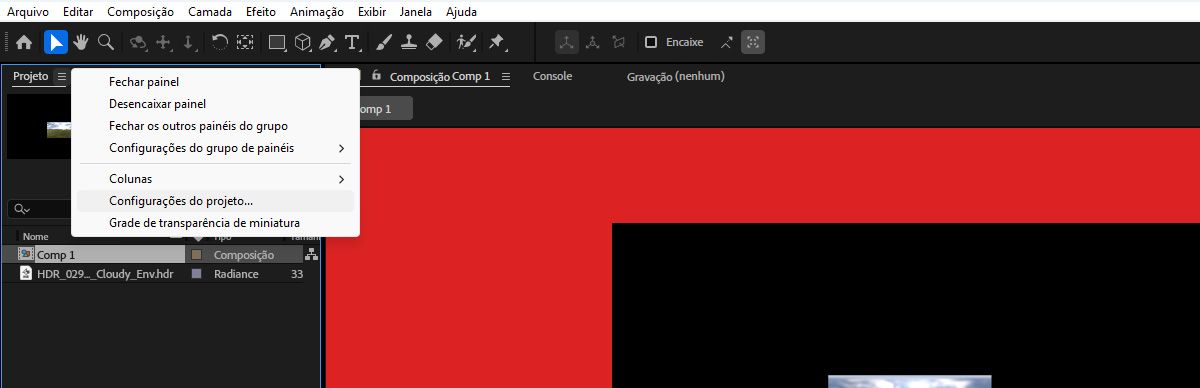Select the Zoom magnifier tool
Image resolution: width=1200 pixels, height=388 pixels.
(105, 43)
